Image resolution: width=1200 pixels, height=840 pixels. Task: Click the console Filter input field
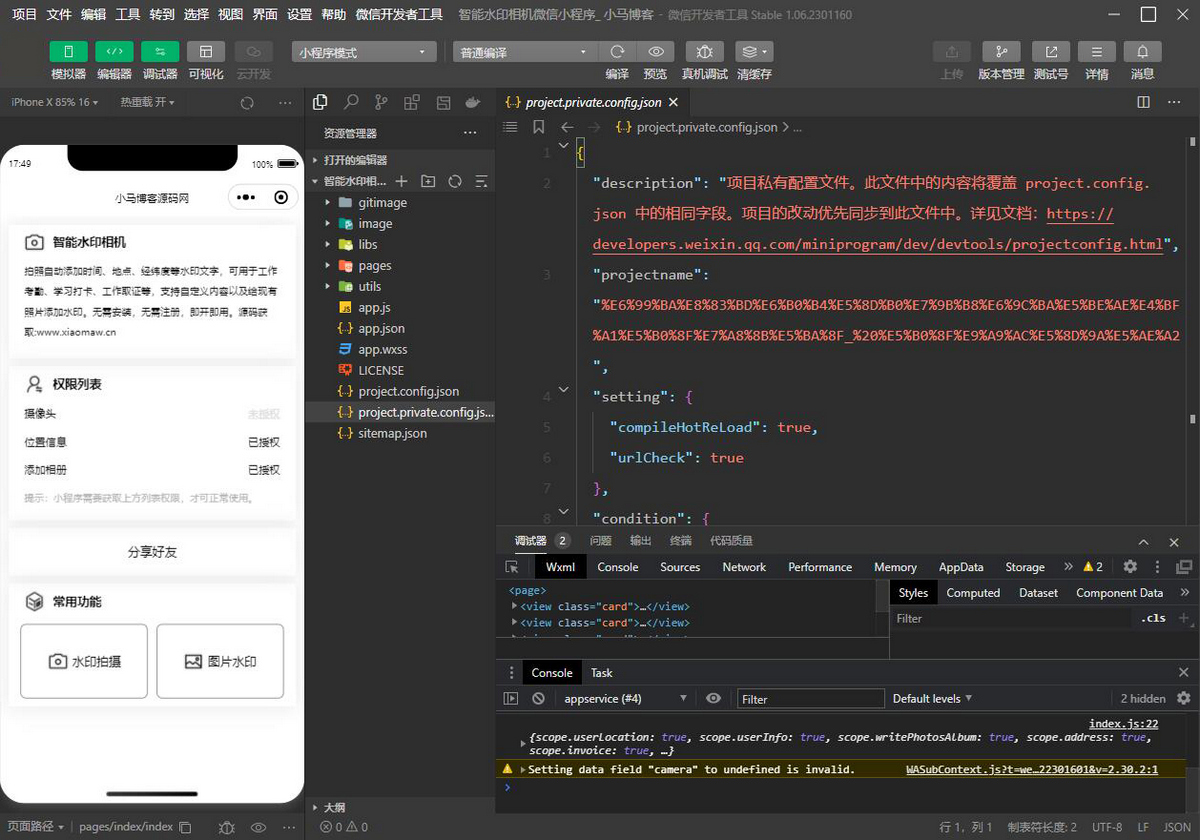pyautogui.click(x=811, y=698)
